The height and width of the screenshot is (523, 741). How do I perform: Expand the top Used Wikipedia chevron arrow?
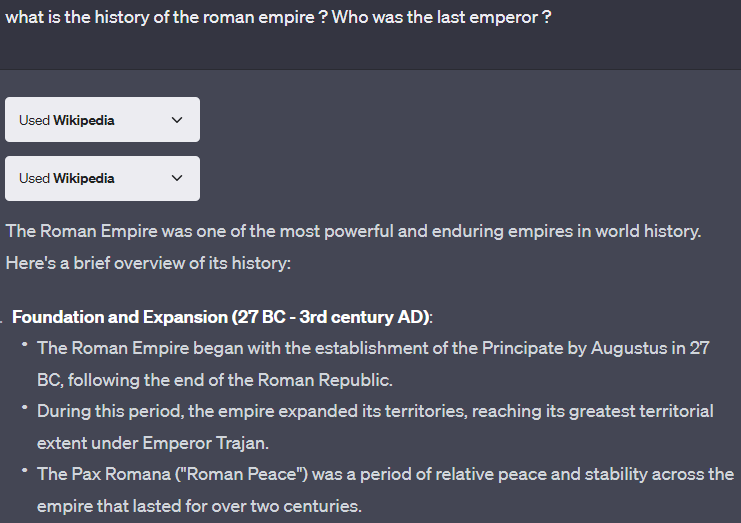click(x=177, y=120)
